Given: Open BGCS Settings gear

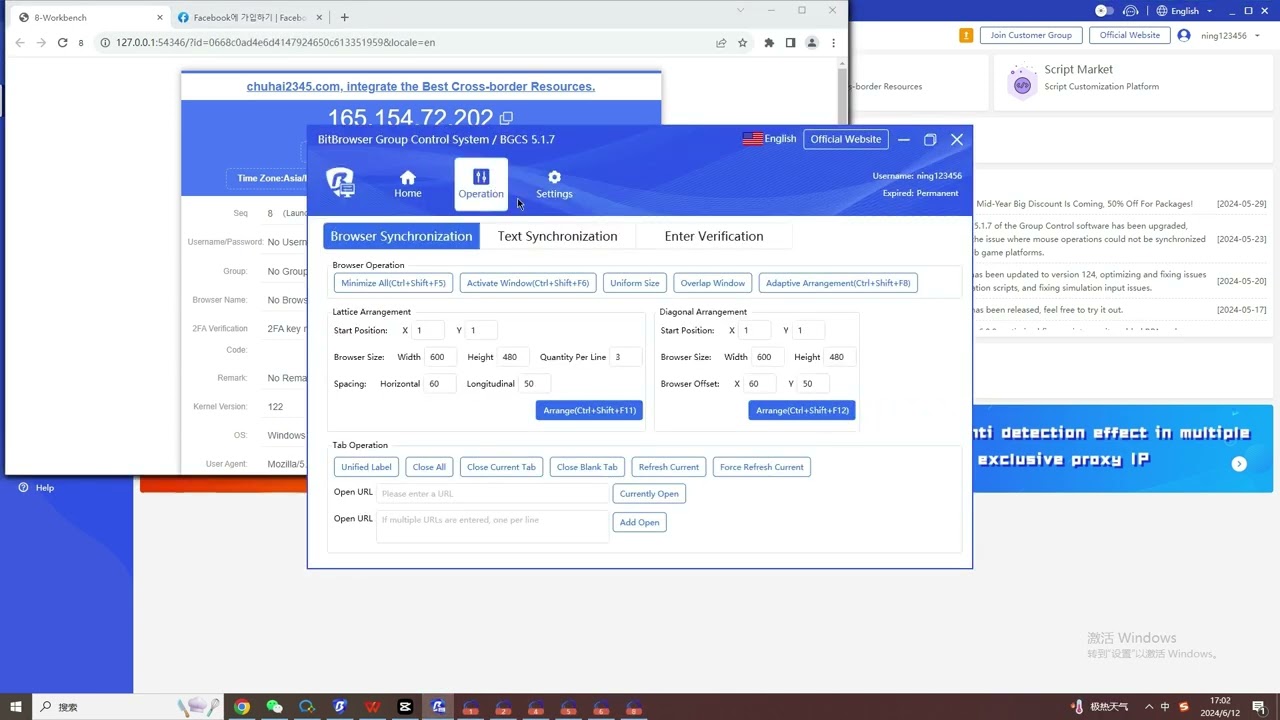Looking at the screenshot, I should [x=554, y=185].
